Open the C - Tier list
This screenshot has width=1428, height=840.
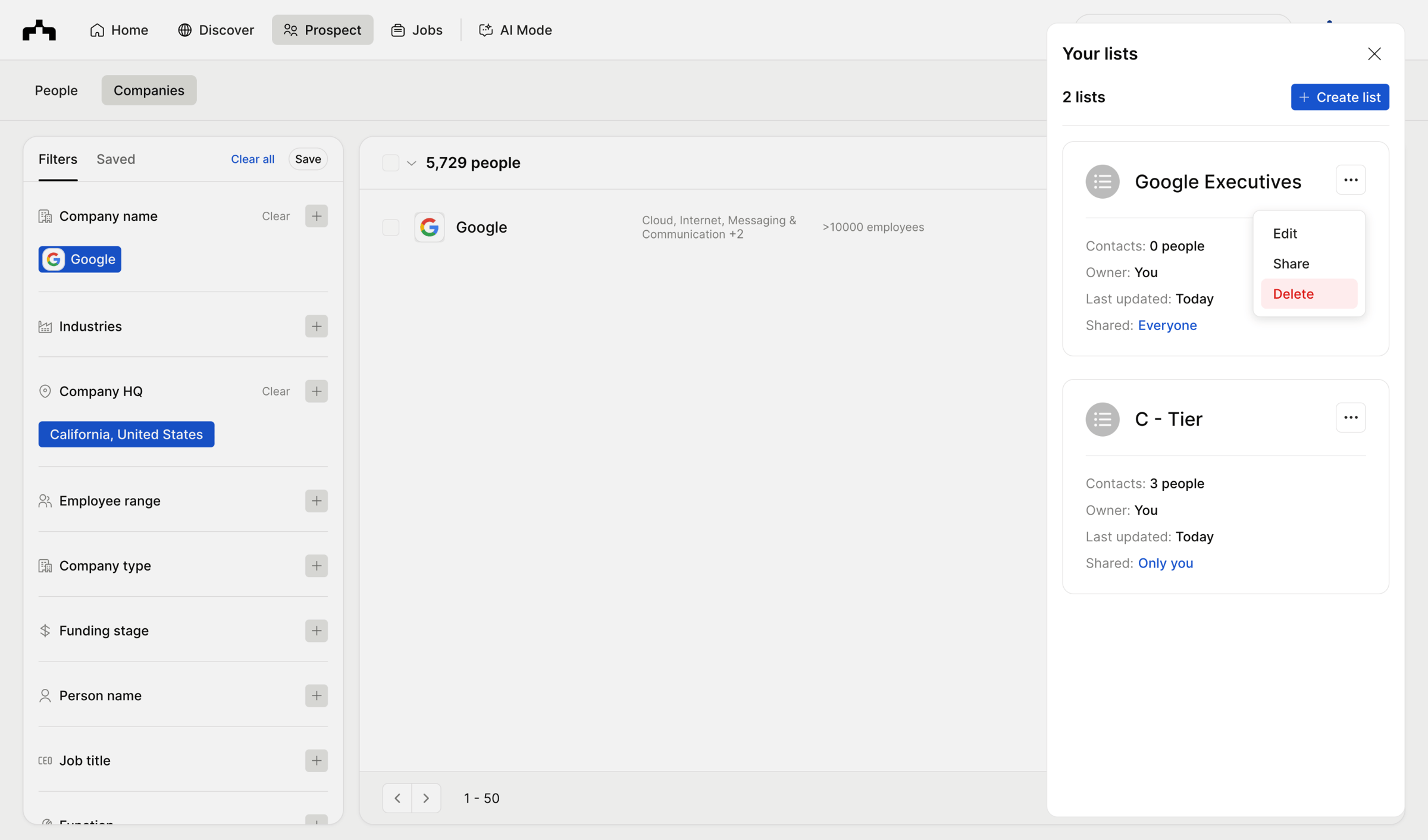pyautogui.click(x=1168, y=419)
